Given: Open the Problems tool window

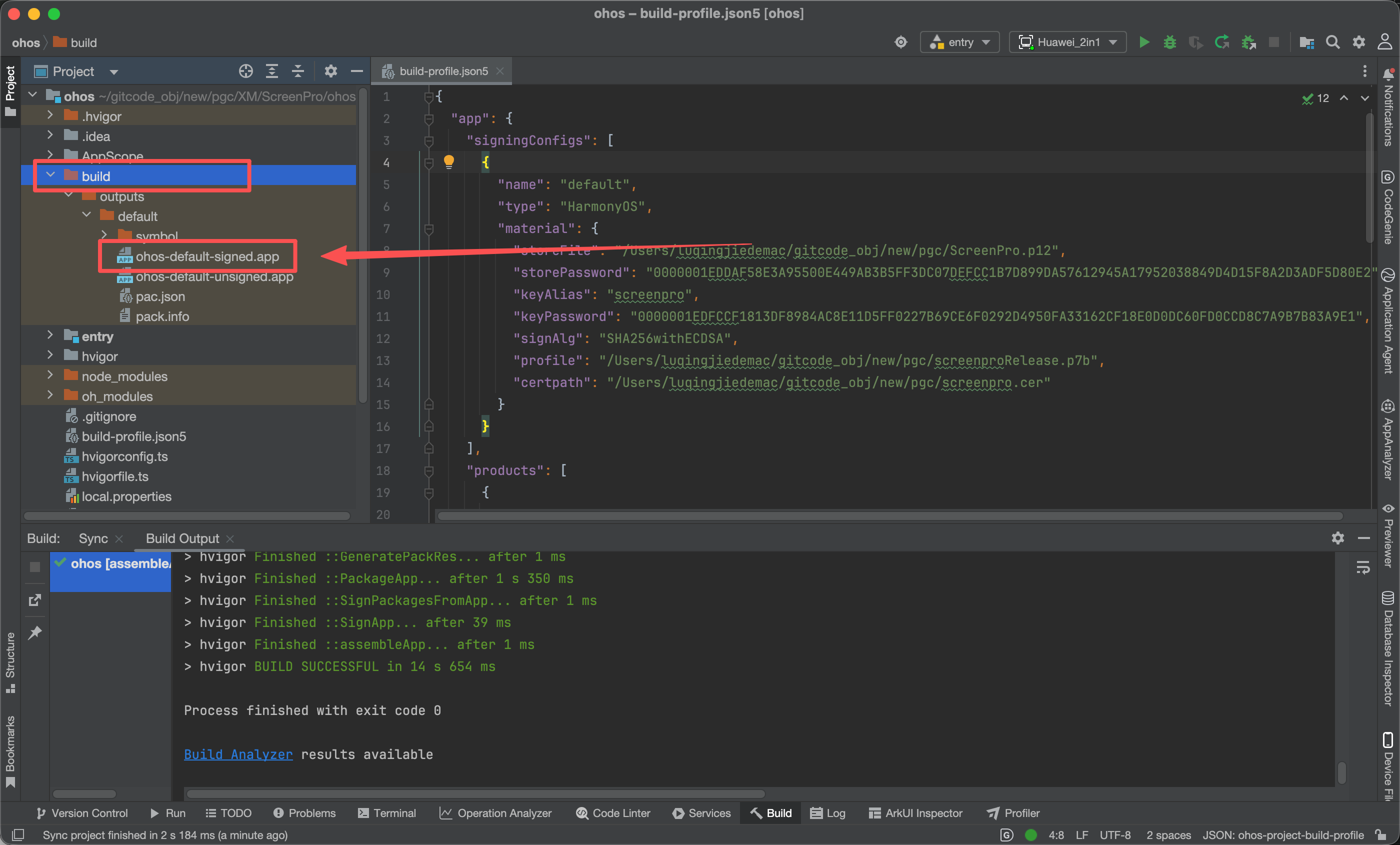Looking at the screenshot, I should coord(304,813).
